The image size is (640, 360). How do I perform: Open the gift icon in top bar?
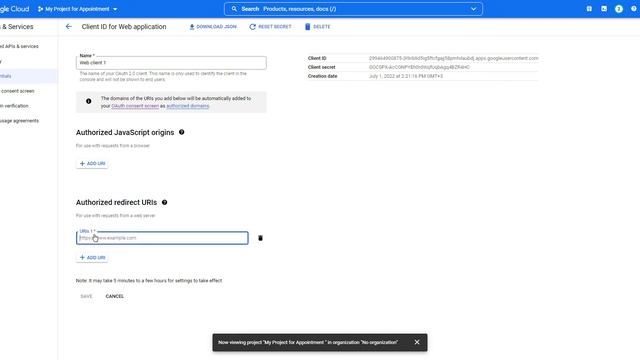click(x=589, y=9)
